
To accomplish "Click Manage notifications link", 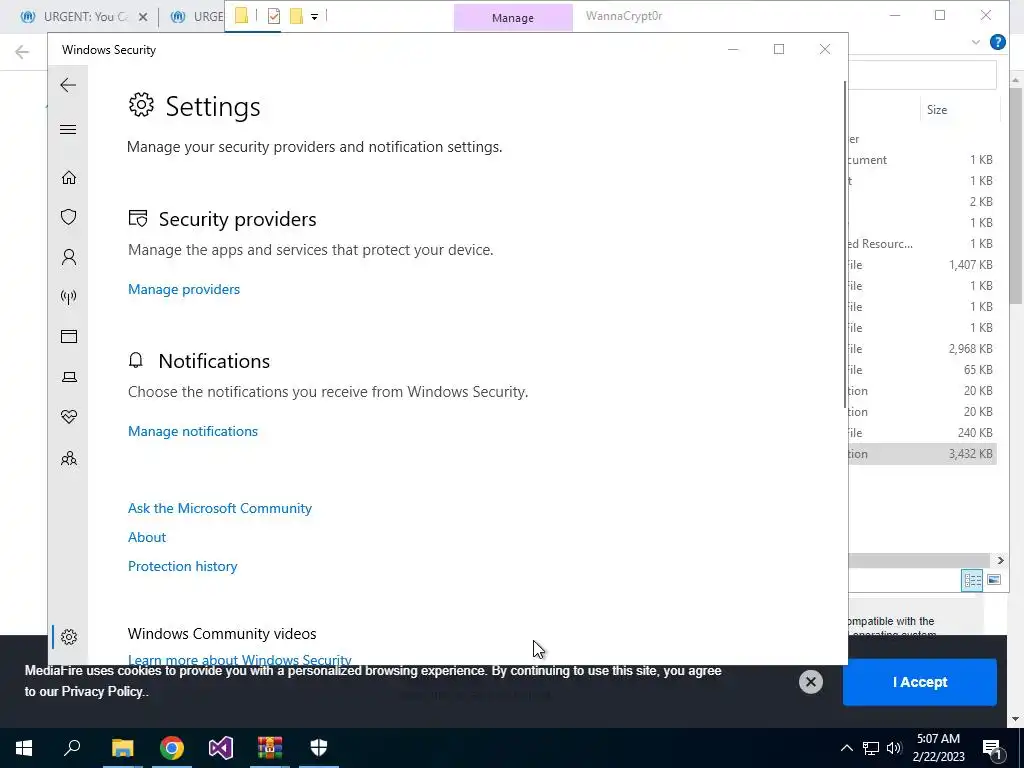I will pos(193,431).
